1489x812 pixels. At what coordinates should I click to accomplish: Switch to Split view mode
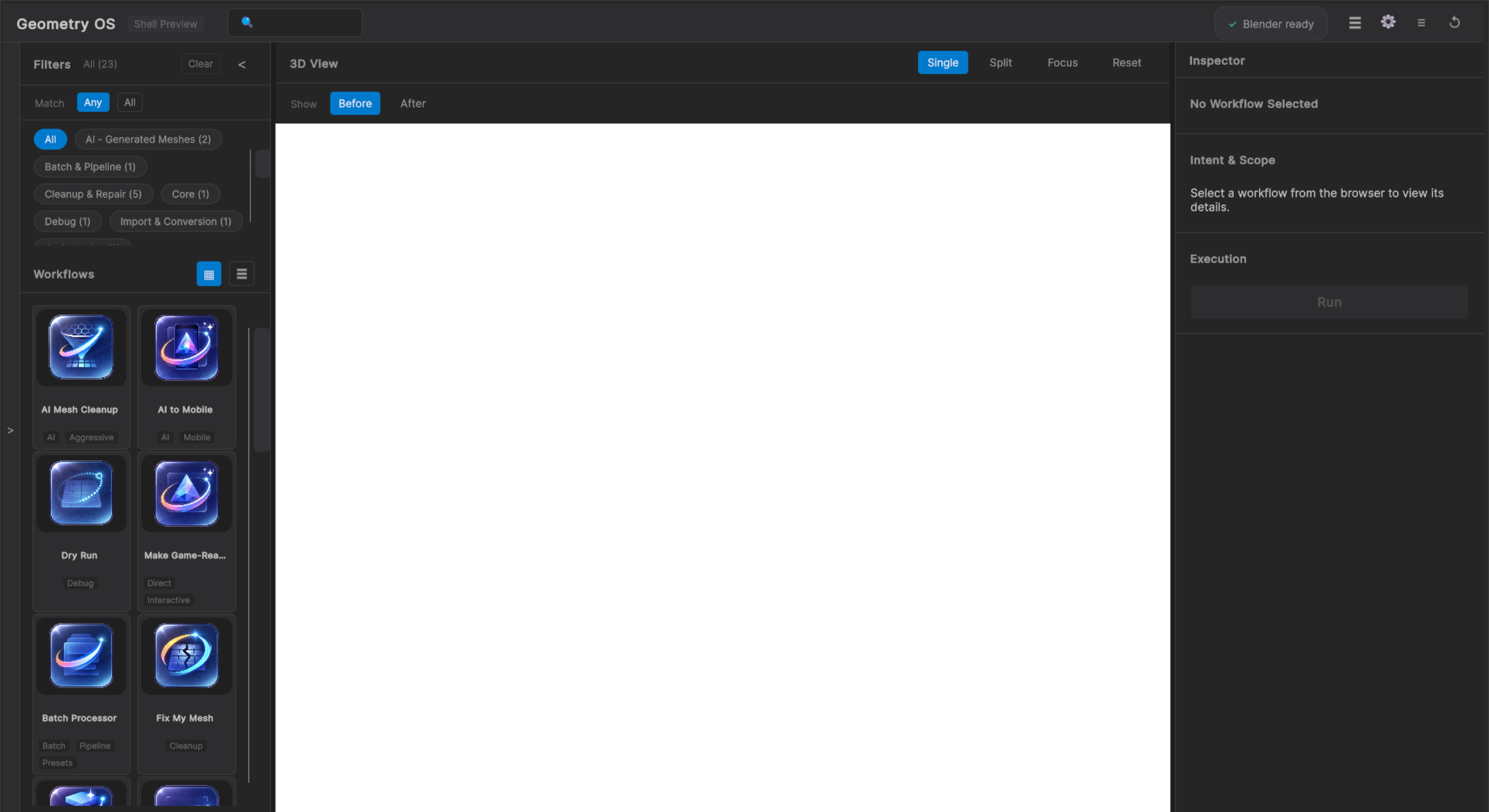coord(1000,62)
